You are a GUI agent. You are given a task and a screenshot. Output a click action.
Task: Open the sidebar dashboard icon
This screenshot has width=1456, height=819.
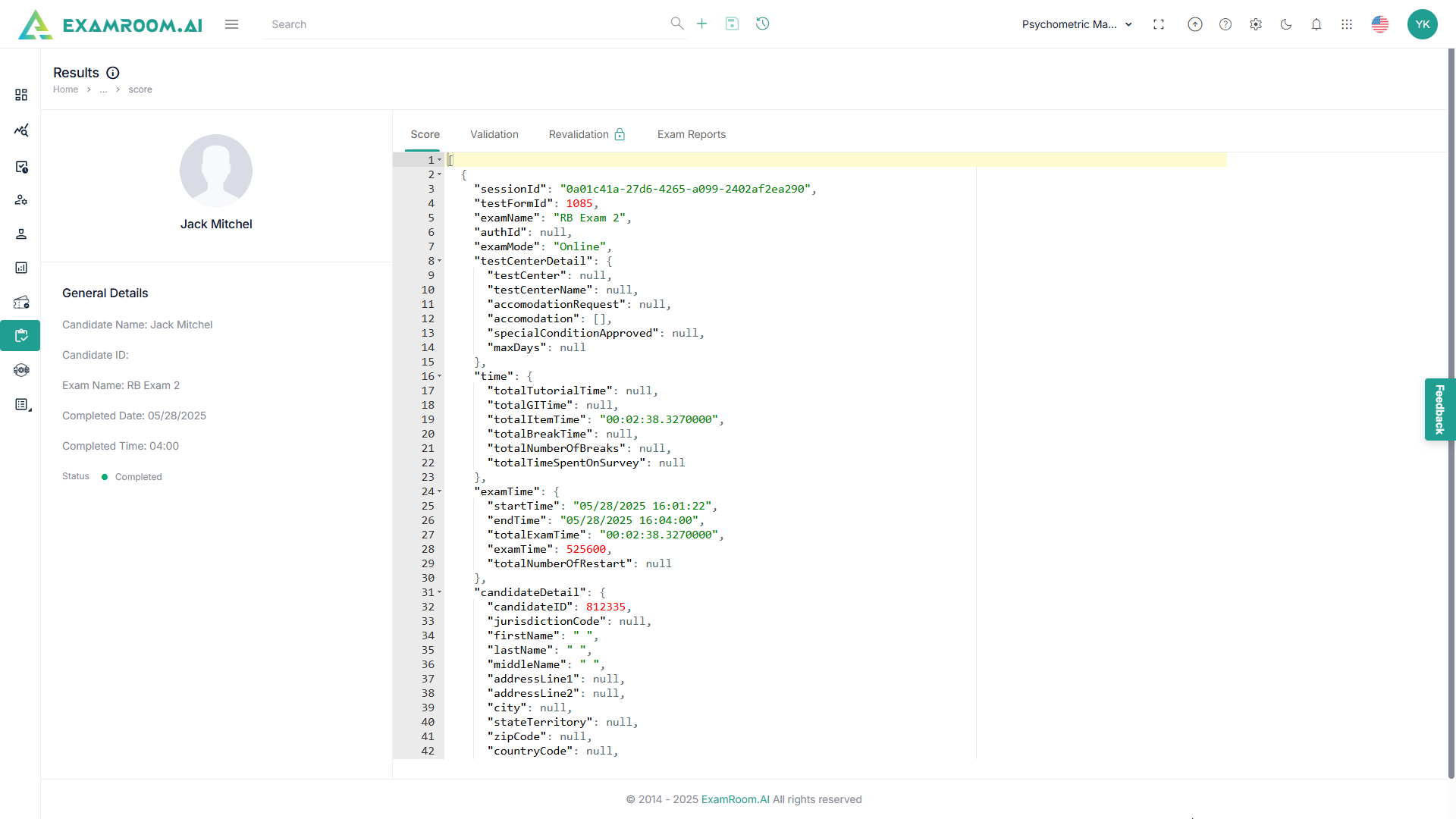21,95
